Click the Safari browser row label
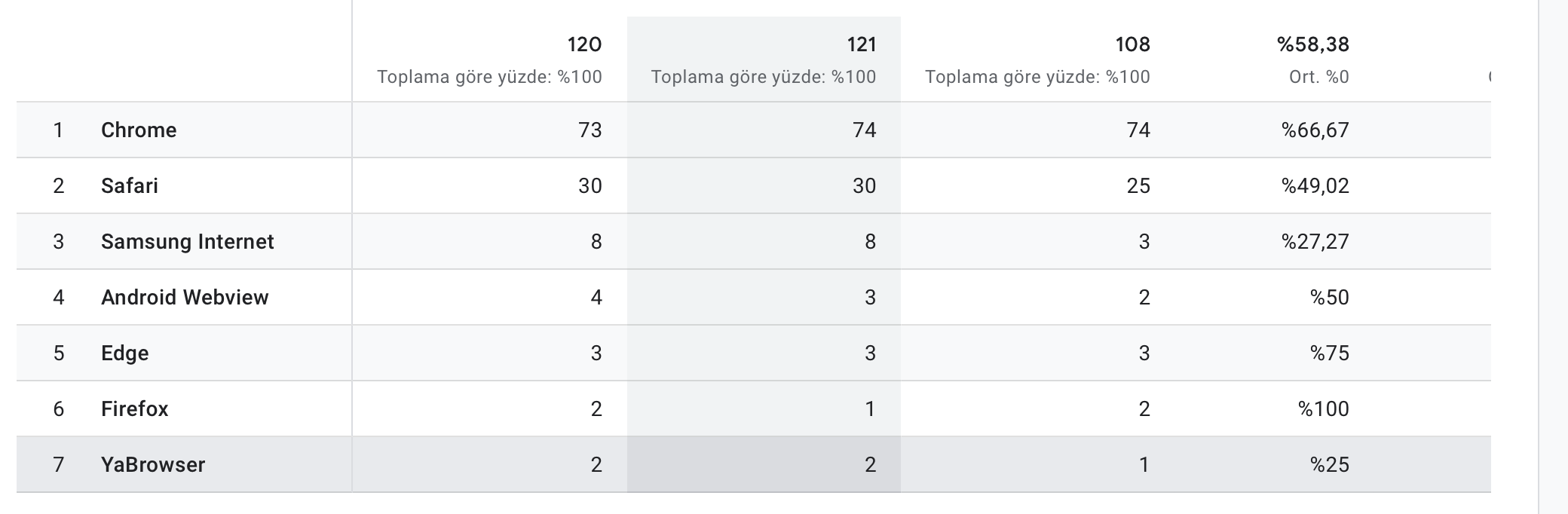The height and width of the screenshot is (514, 1568). tap(130, 185)
